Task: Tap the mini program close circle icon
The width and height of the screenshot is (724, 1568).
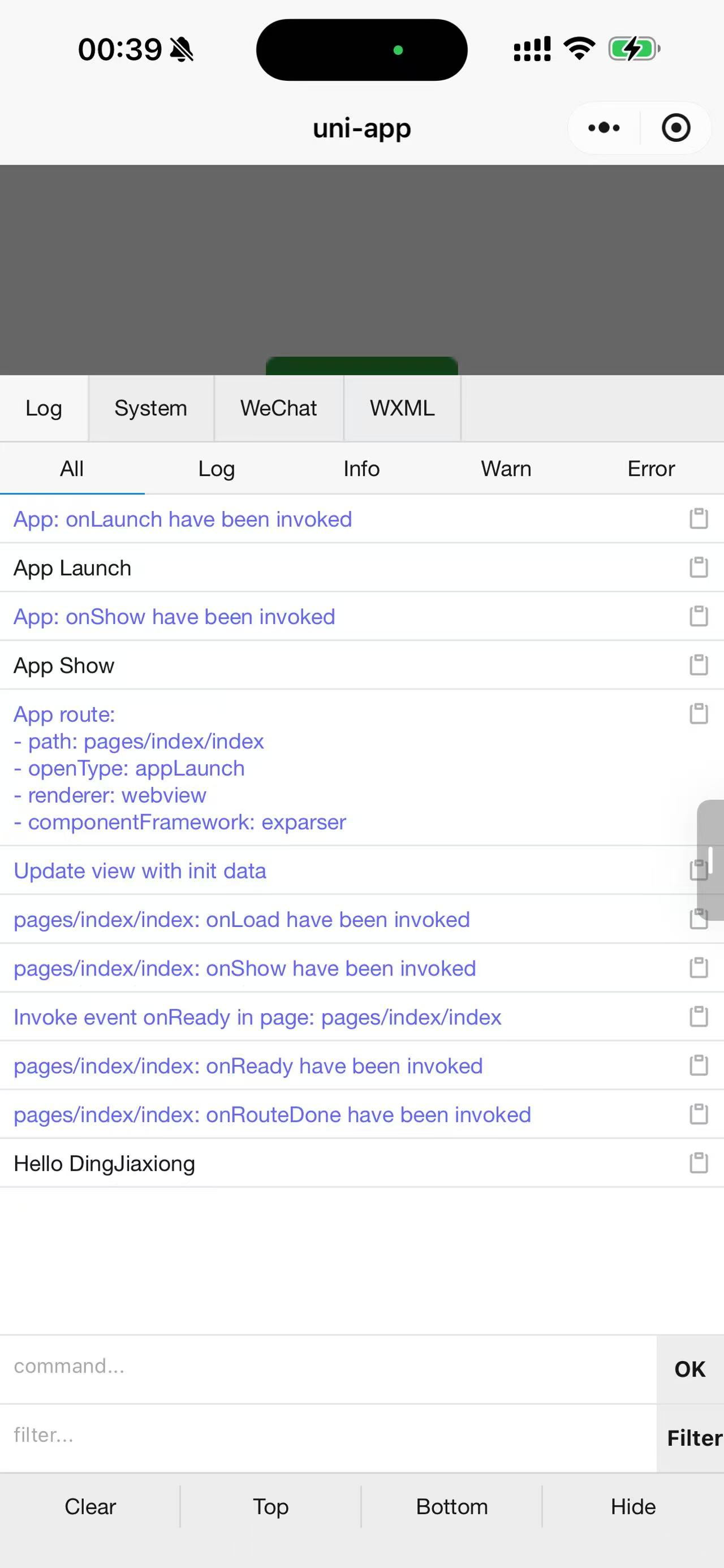Action: [x=676, y=128]
